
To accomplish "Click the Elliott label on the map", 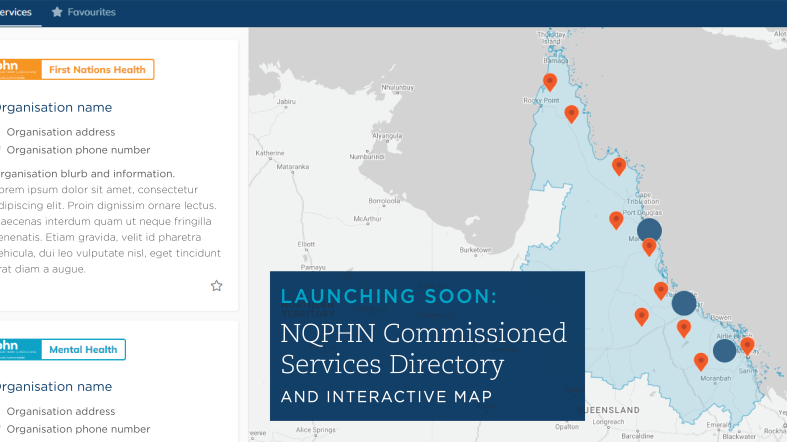I will point(306,244).
